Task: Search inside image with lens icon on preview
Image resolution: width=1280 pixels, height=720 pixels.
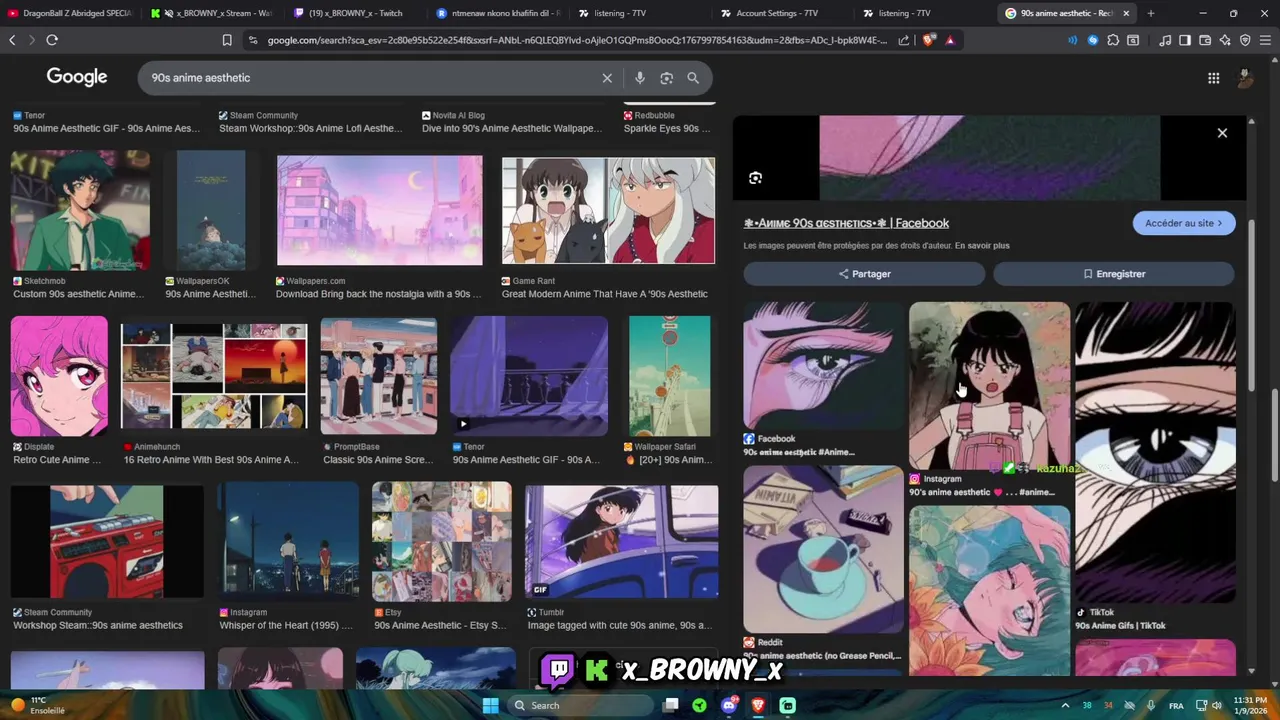Action: pyautogui.click(x=755, y=178)
